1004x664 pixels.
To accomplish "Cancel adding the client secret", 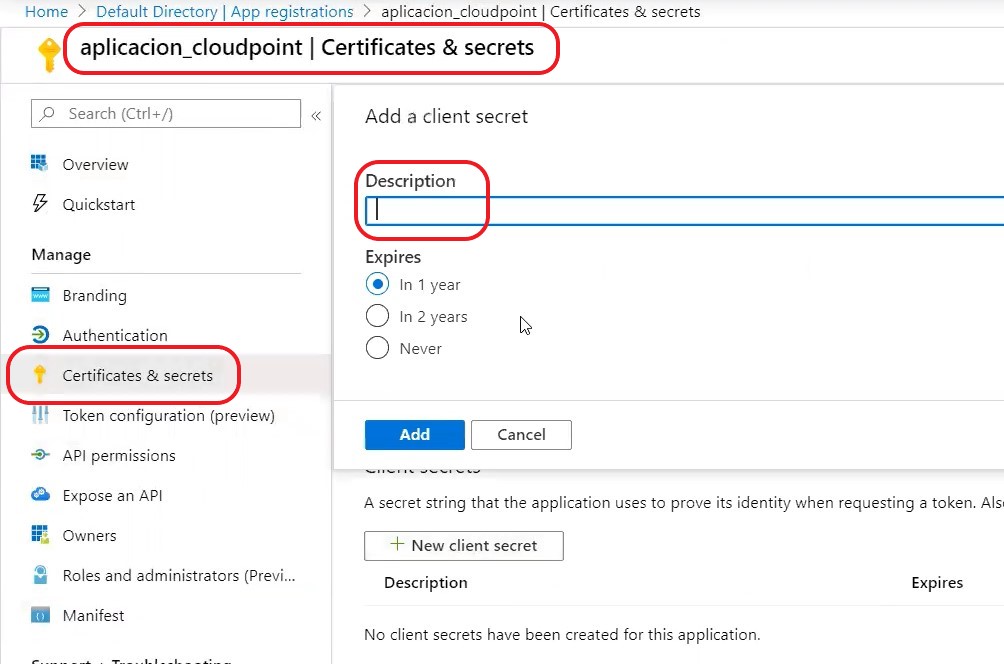I will [521, 435].
